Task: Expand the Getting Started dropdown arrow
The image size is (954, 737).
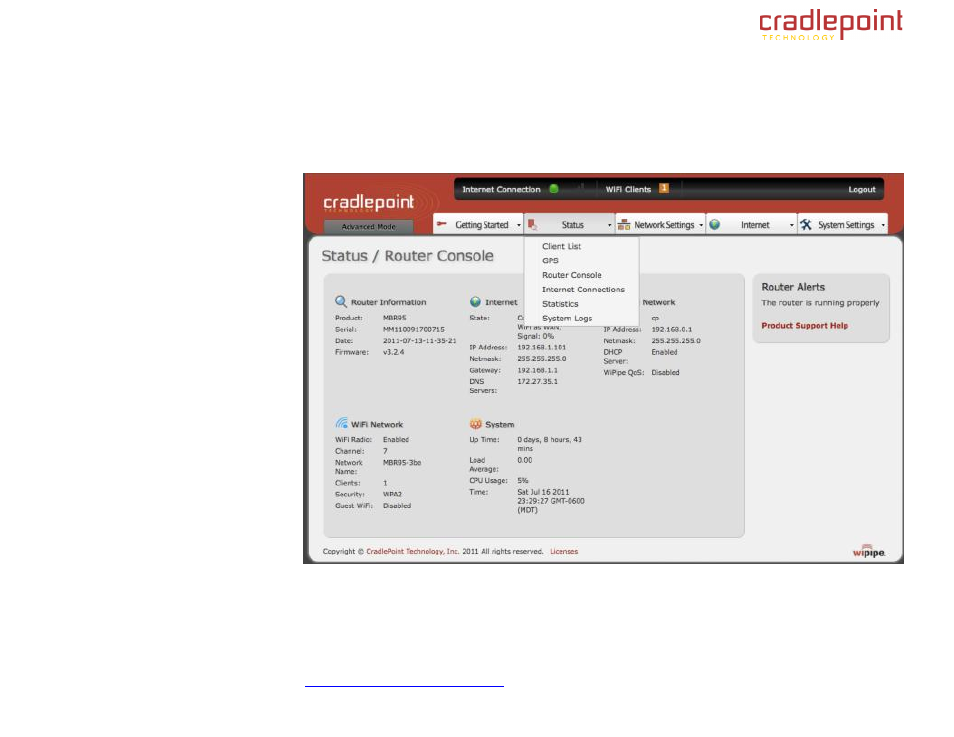Action: point(519,225)
